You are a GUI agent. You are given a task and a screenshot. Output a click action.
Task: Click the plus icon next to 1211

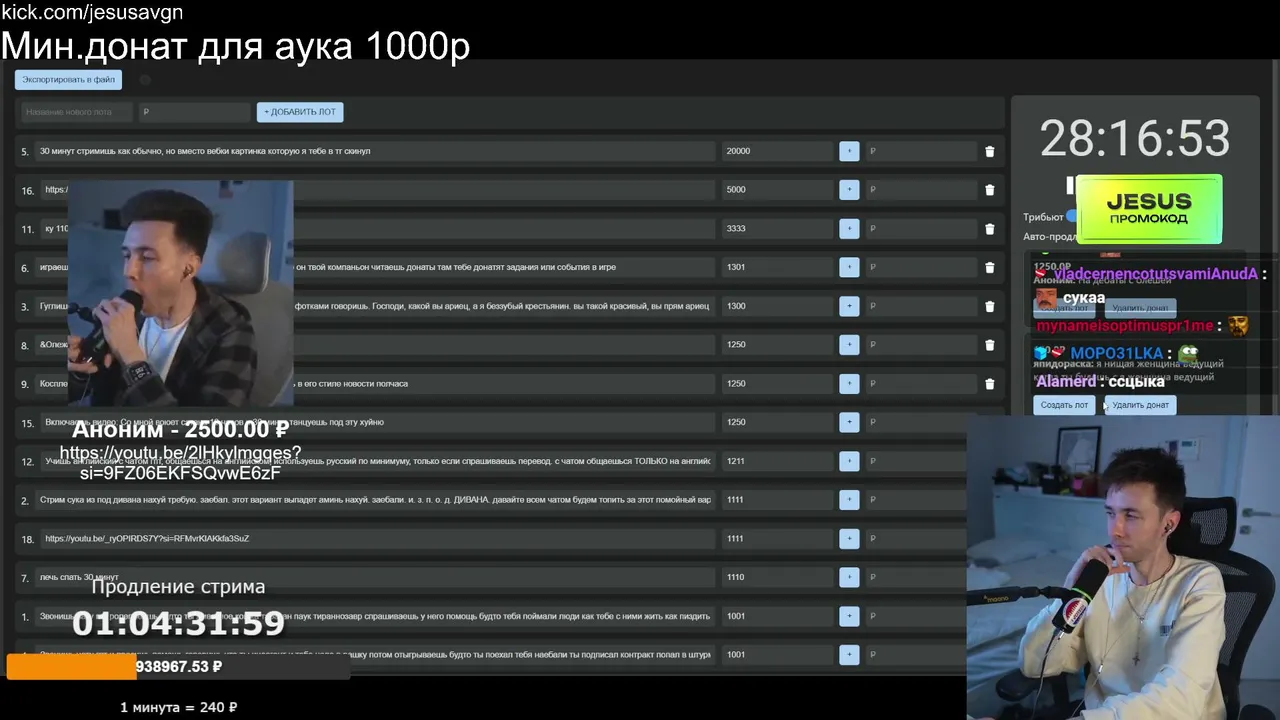849,461
